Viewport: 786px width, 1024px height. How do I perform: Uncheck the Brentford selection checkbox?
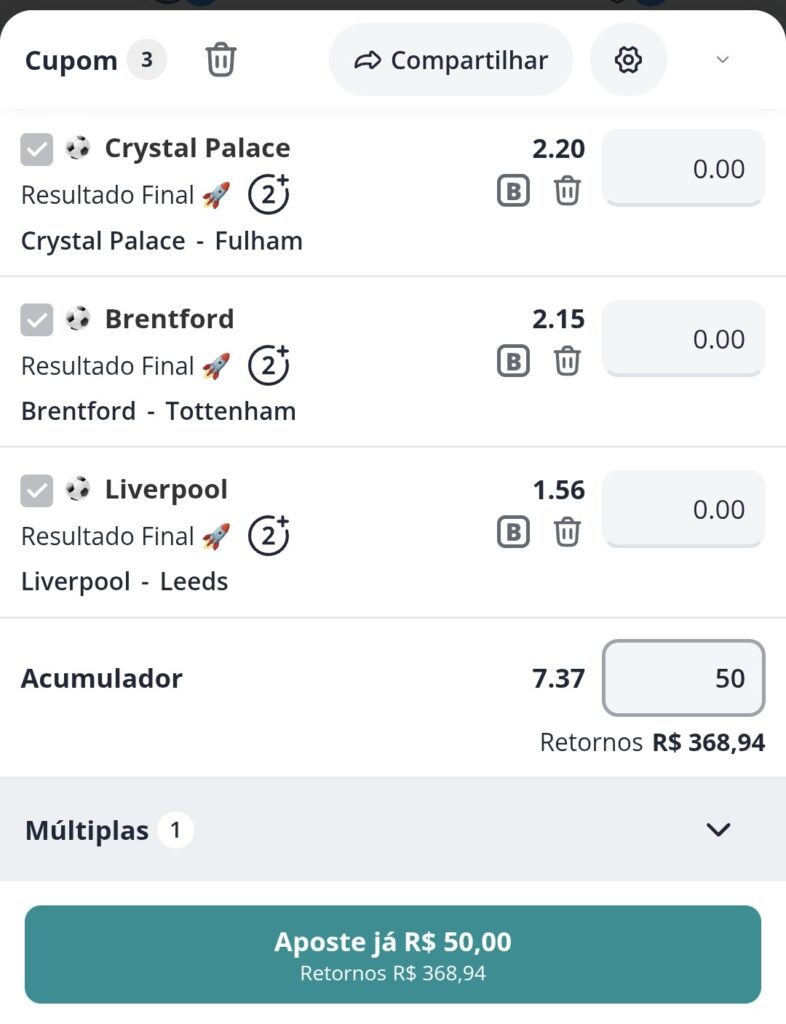click(x=37, y=320)
